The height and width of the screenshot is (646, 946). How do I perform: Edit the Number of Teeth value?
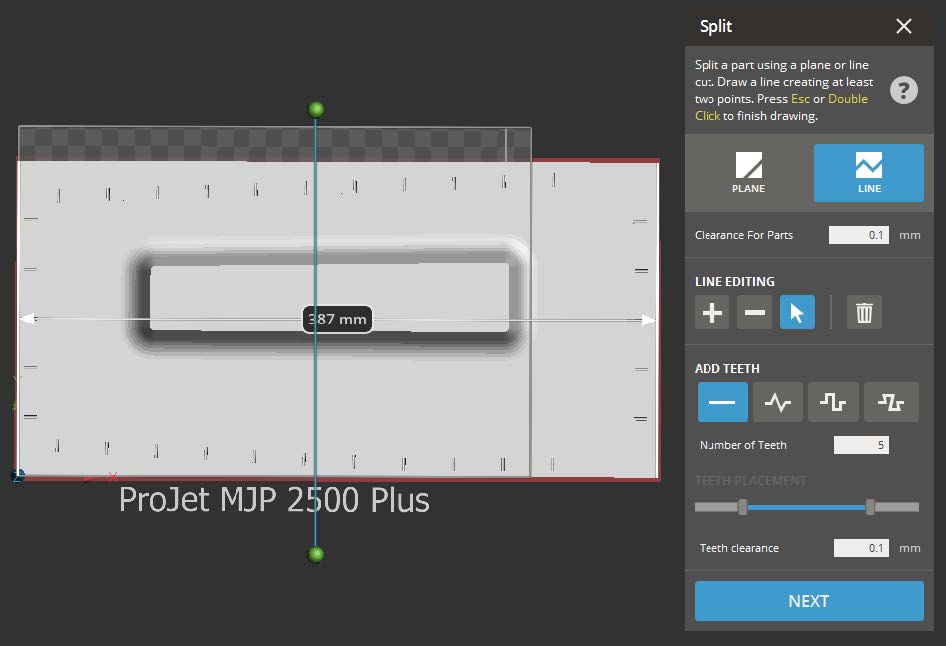coord(861,444)
